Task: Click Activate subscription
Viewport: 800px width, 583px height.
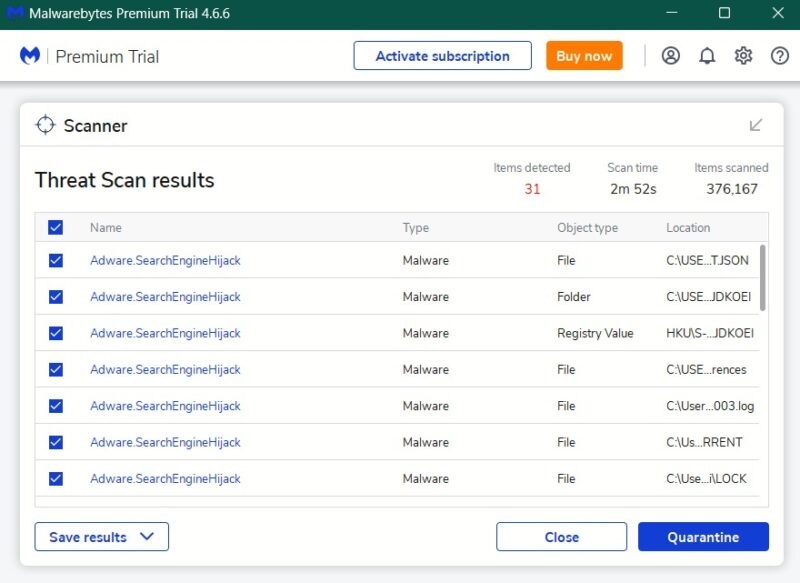Action: coord(442,56)
